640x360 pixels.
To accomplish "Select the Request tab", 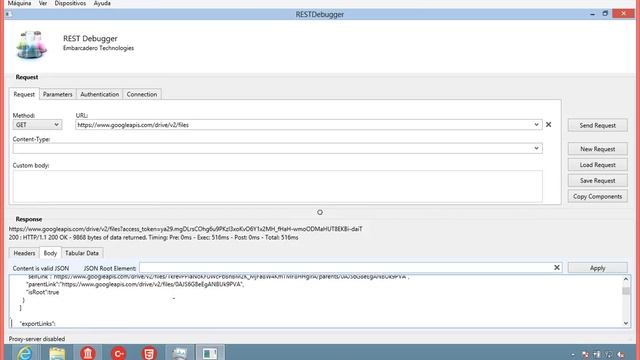I will pyautogui.click(x=24, y=94).
